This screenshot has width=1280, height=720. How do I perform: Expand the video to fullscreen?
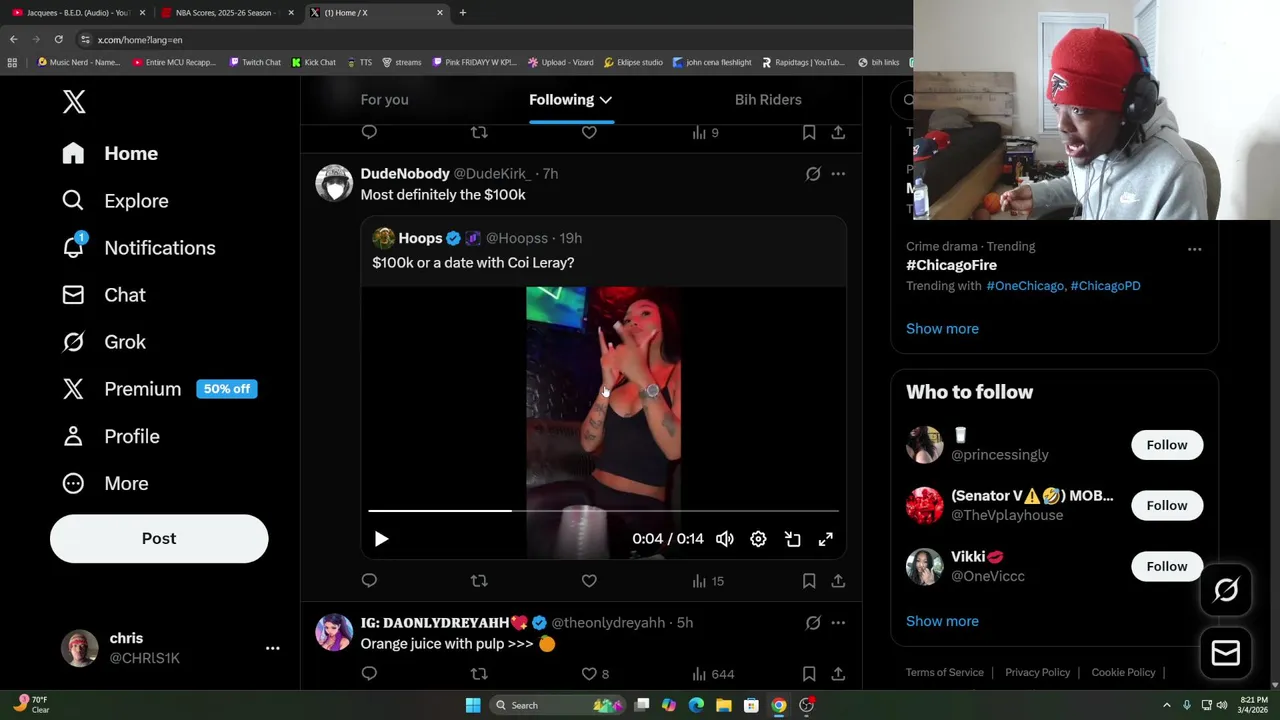pos(826,539)
